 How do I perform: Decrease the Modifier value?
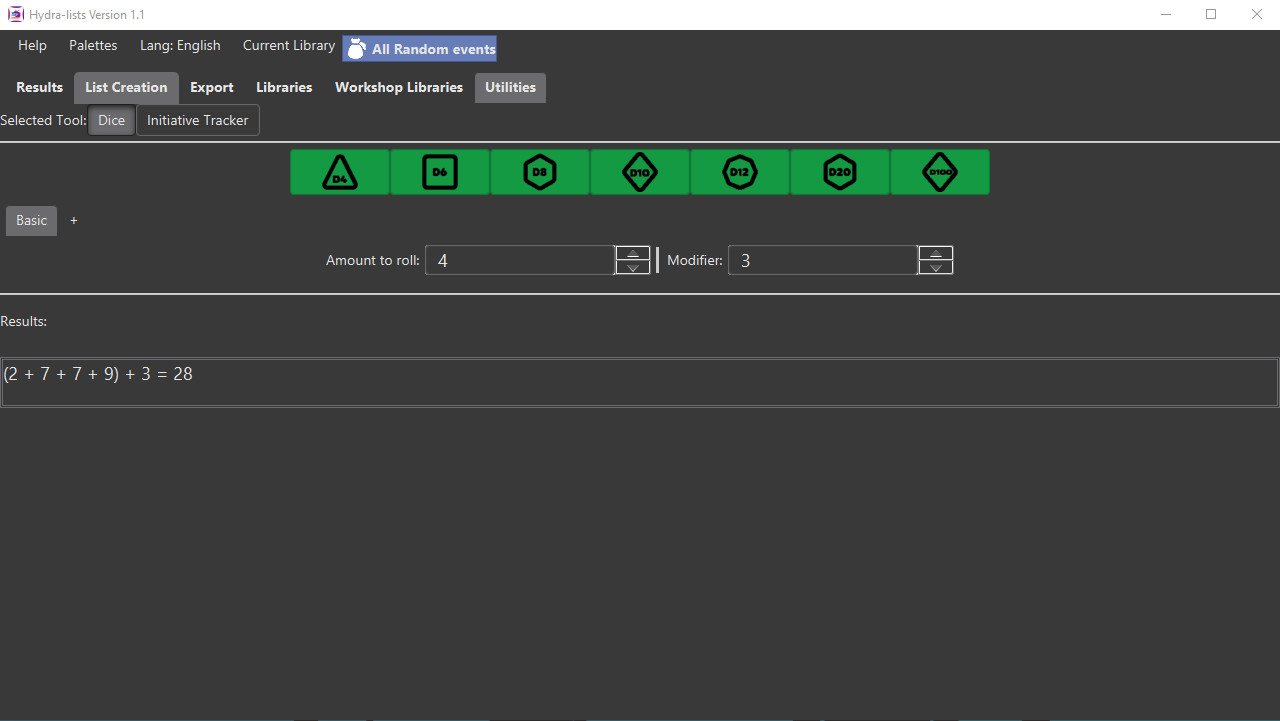tap(935, 267)
